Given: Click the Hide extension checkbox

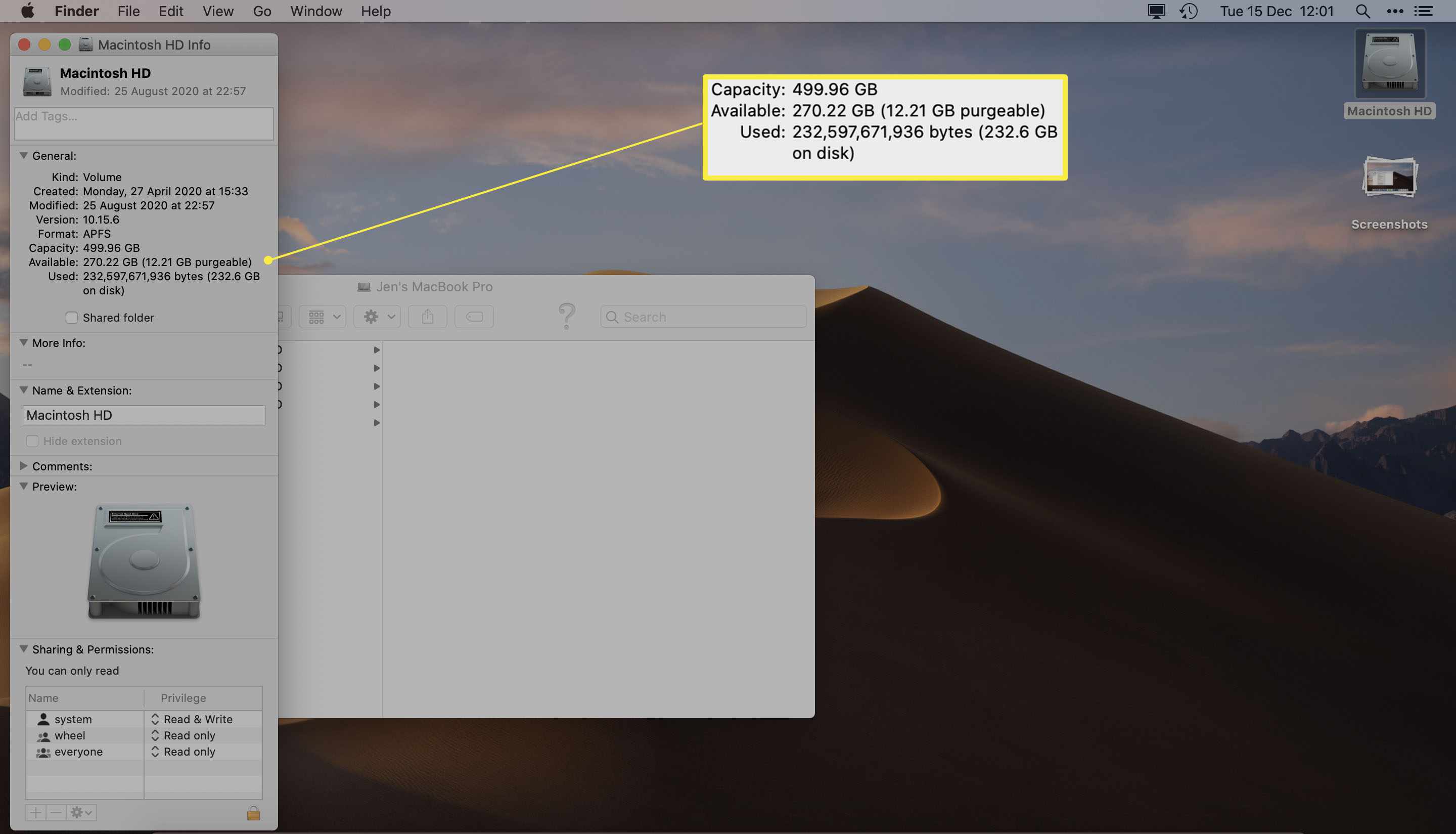Looking at the screenshot, I should tap(32, 441).
